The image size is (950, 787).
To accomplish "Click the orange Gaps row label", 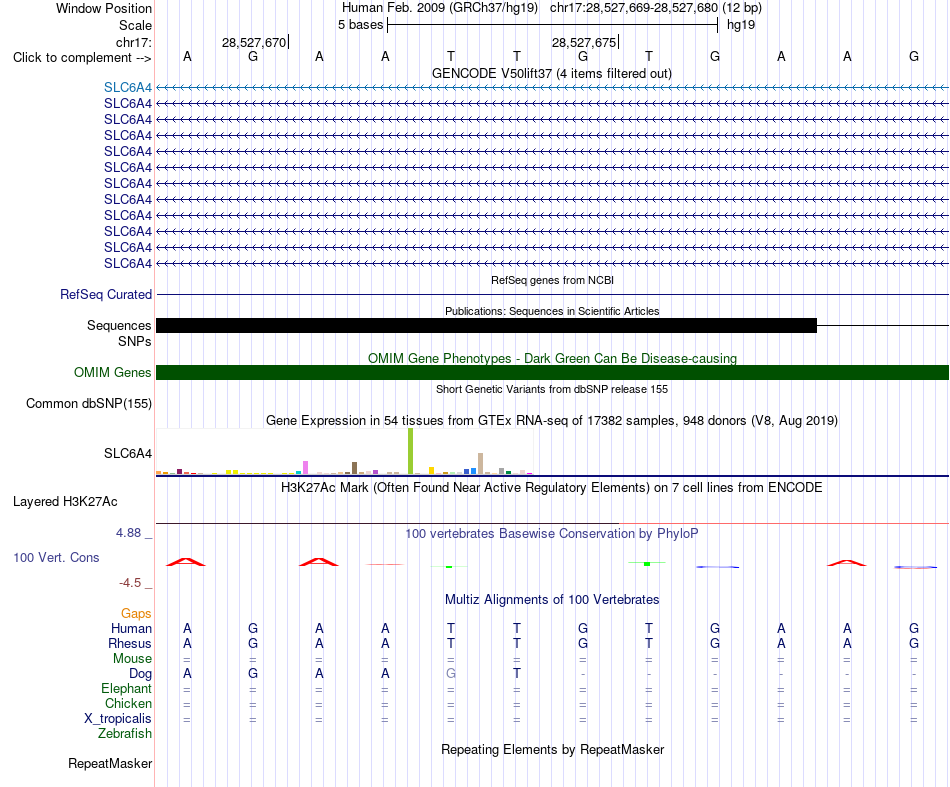I will [136, 614].
